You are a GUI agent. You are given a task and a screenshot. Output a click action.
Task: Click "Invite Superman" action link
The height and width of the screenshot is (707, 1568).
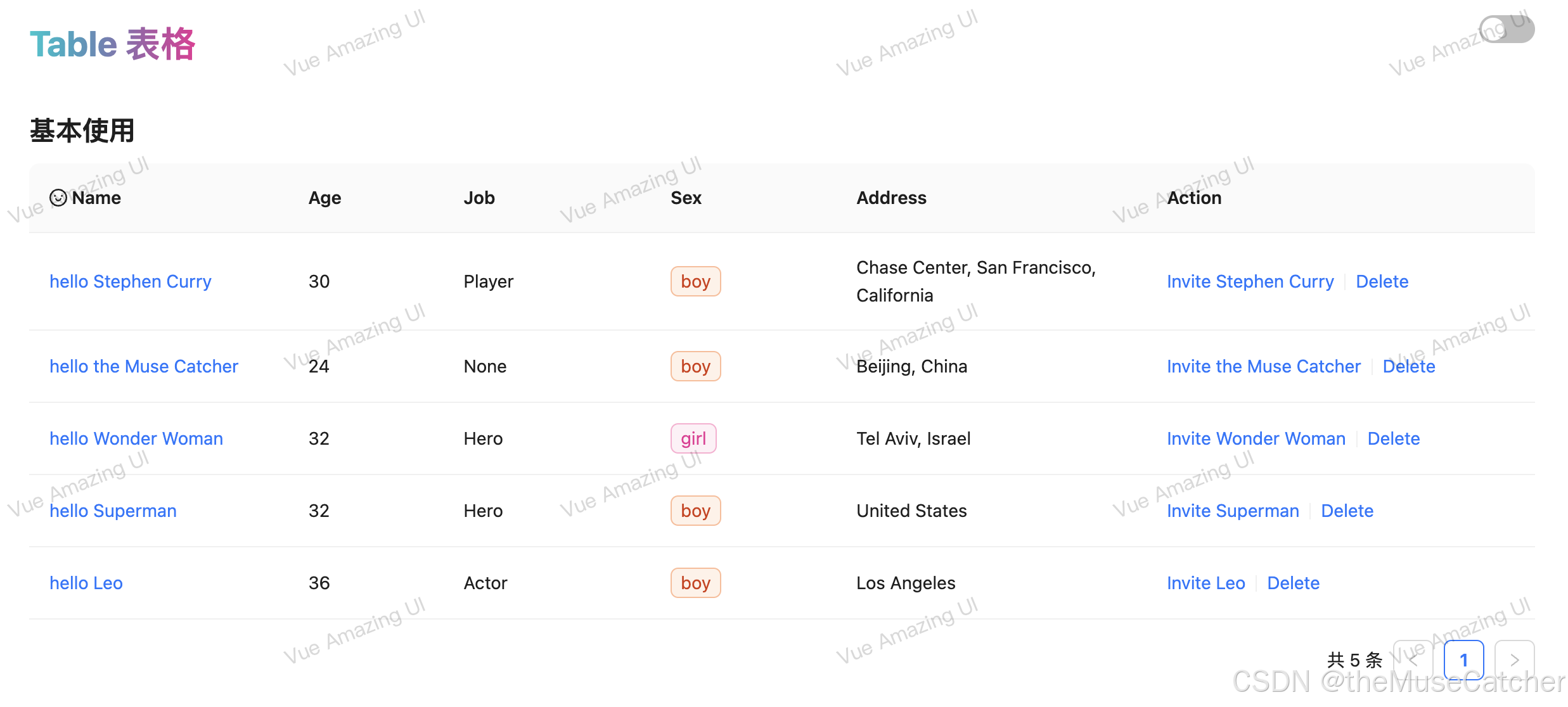[1234, 511]
